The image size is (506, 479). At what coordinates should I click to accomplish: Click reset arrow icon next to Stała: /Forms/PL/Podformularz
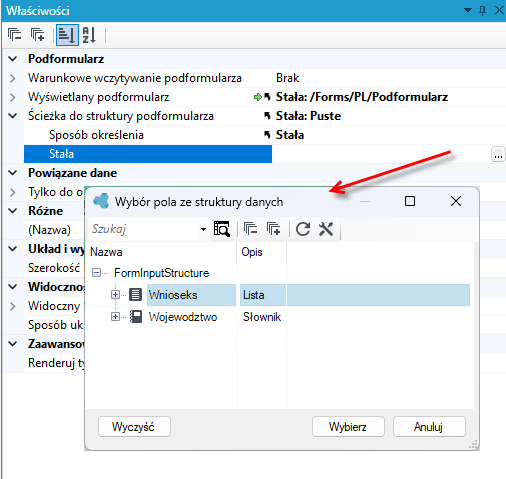(267, 97)
